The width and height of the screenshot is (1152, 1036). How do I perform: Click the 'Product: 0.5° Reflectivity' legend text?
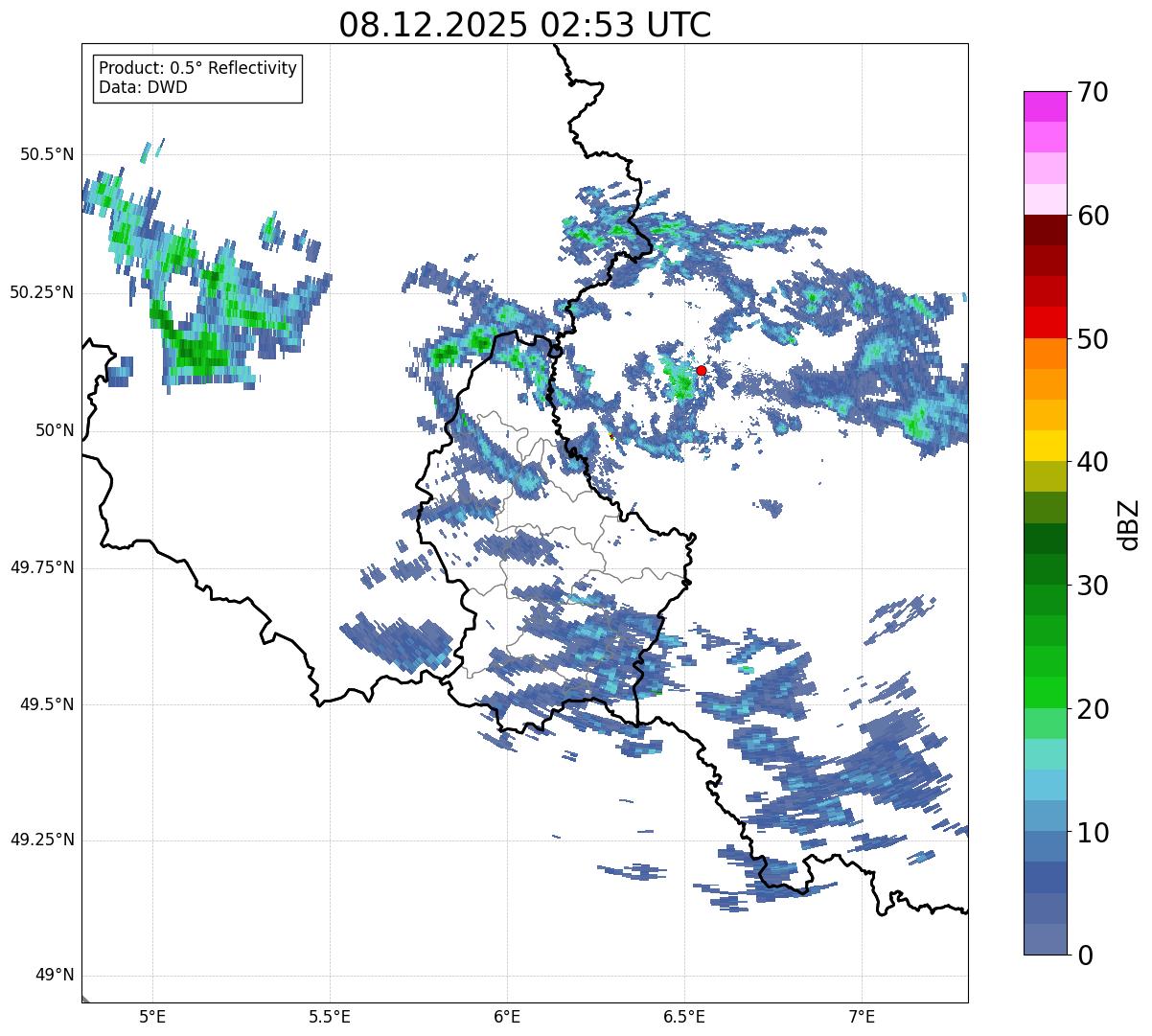(198, 68)
